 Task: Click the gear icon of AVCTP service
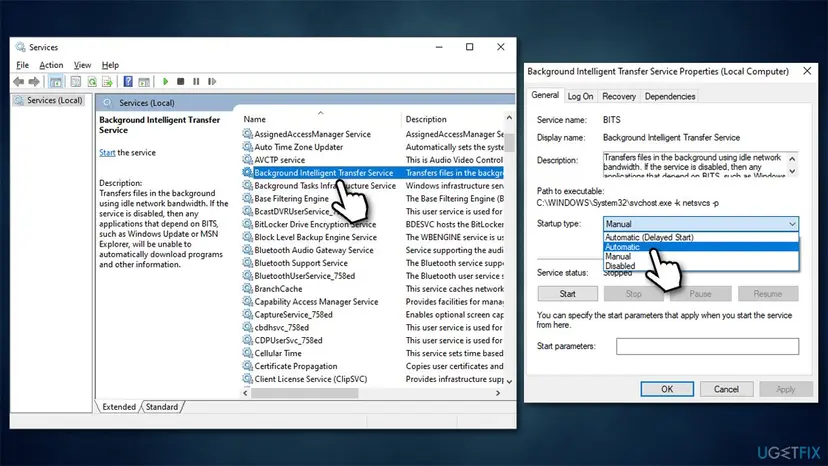coord(247,160)
